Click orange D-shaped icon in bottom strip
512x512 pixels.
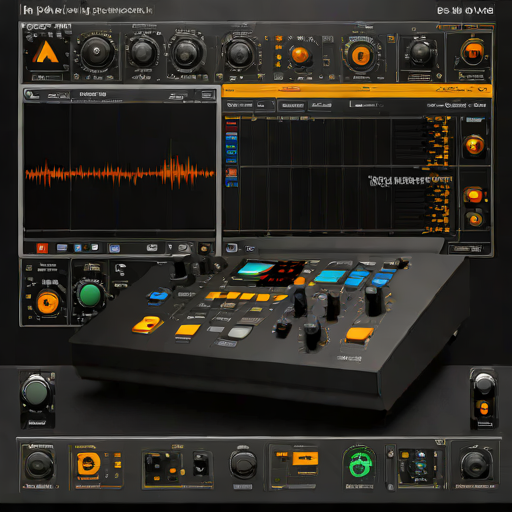pos(88,464)
